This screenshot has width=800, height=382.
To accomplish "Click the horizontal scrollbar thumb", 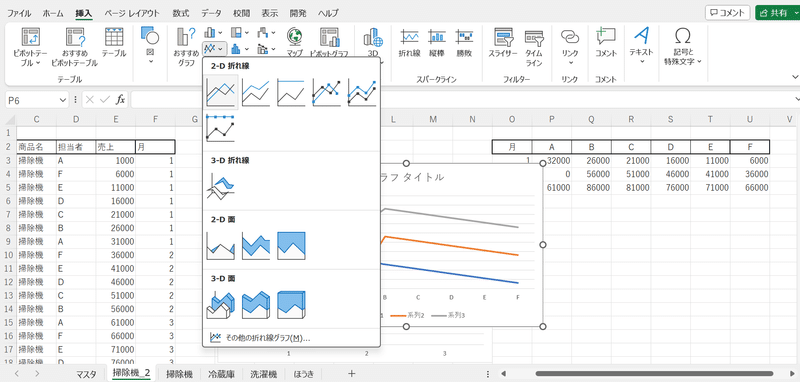I will pos(656,374).
